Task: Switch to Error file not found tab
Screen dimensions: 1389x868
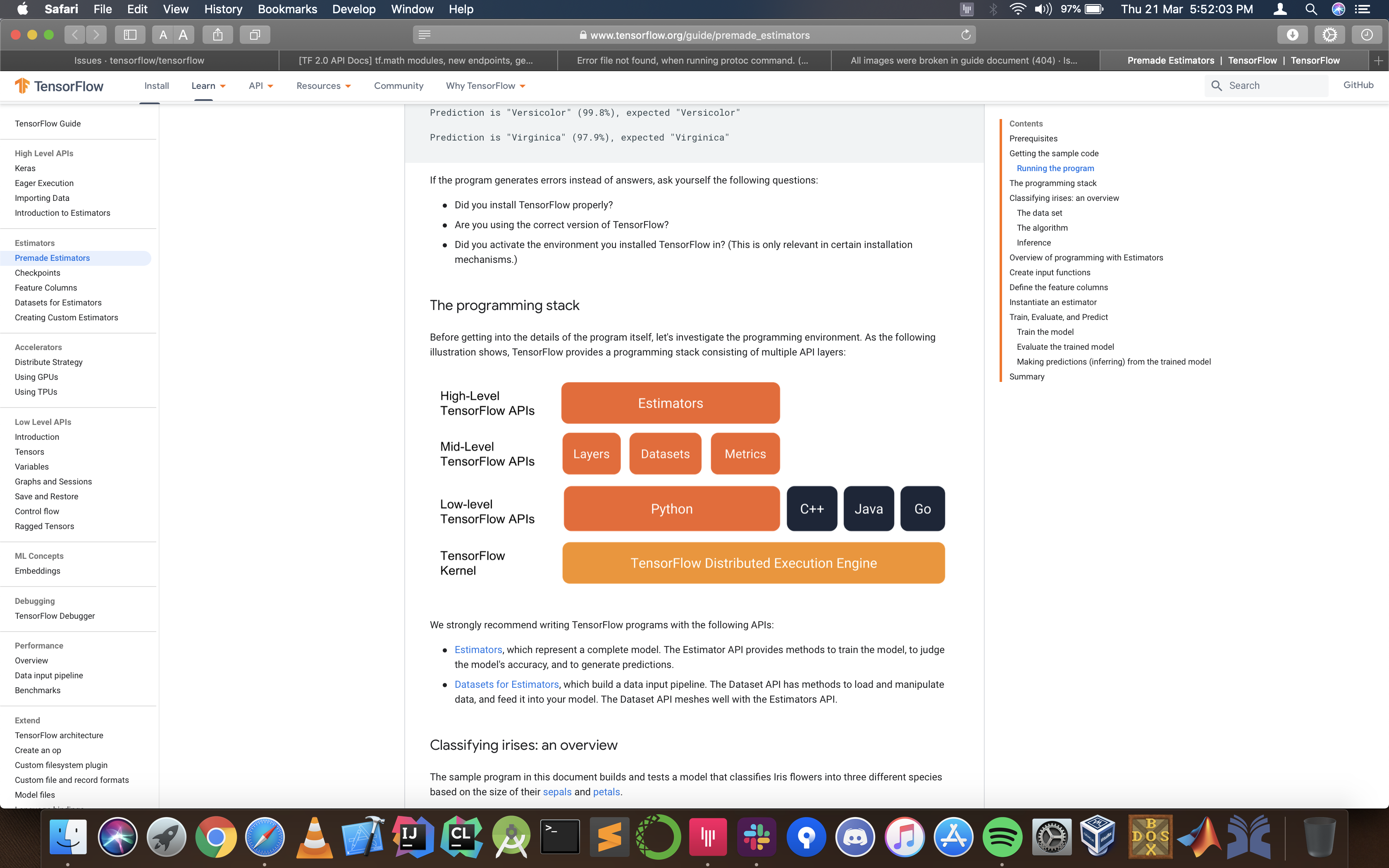Action: [693, 60]
